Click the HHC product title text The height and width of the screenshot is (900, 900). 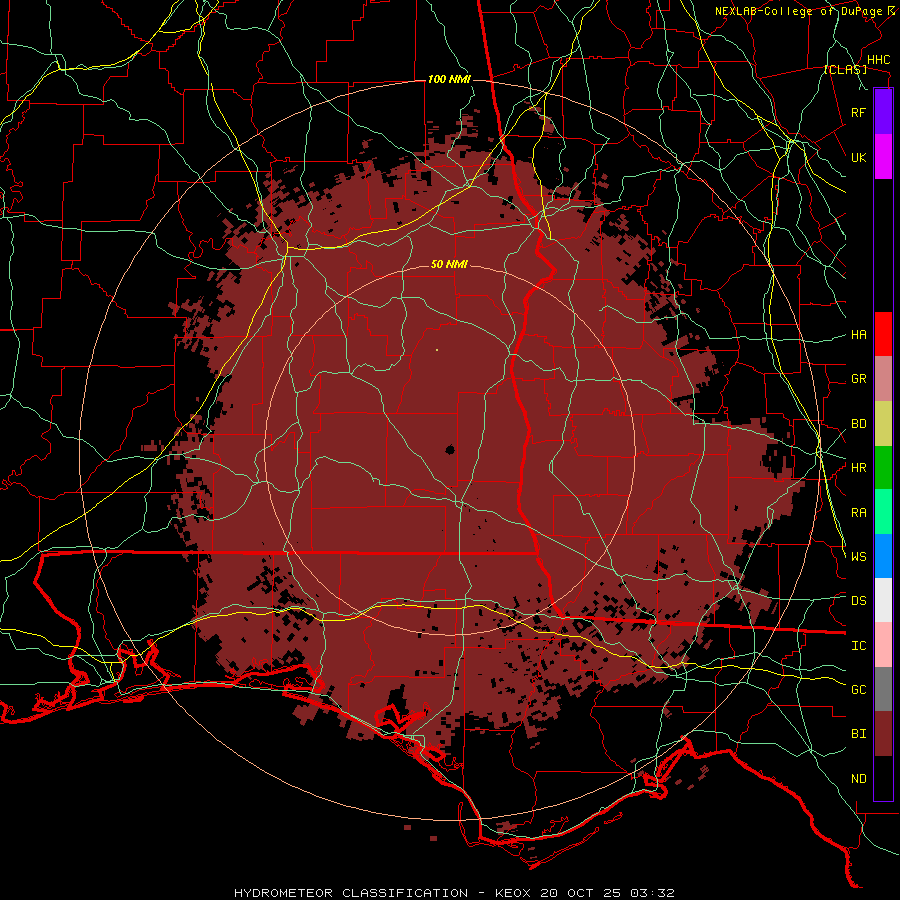pyautogui.click(x=878, y=60)
